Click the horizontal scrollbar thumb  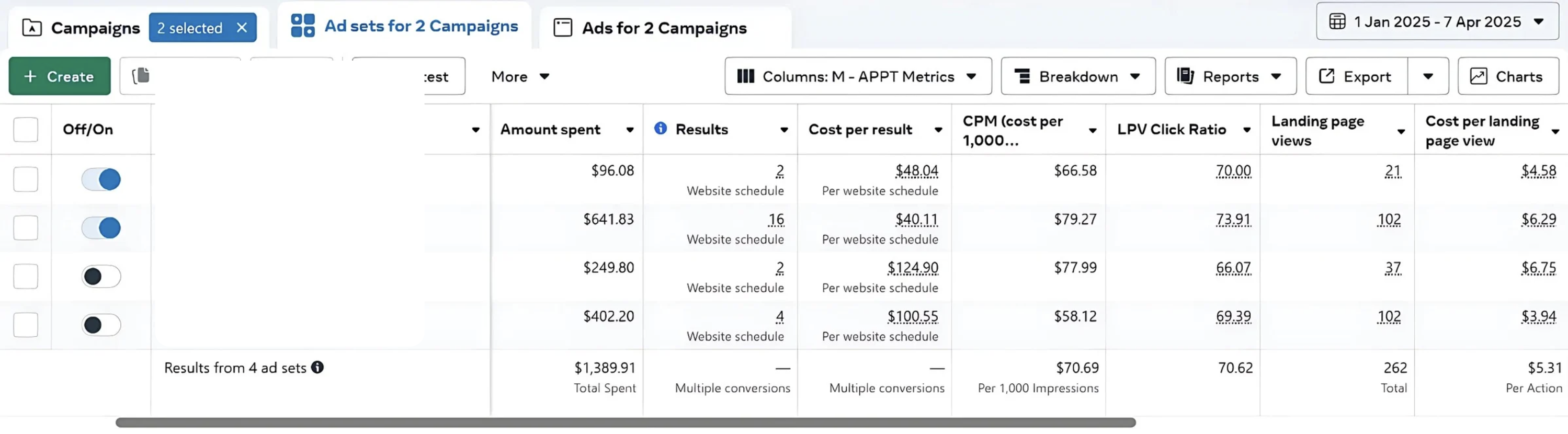pos(625,422)
